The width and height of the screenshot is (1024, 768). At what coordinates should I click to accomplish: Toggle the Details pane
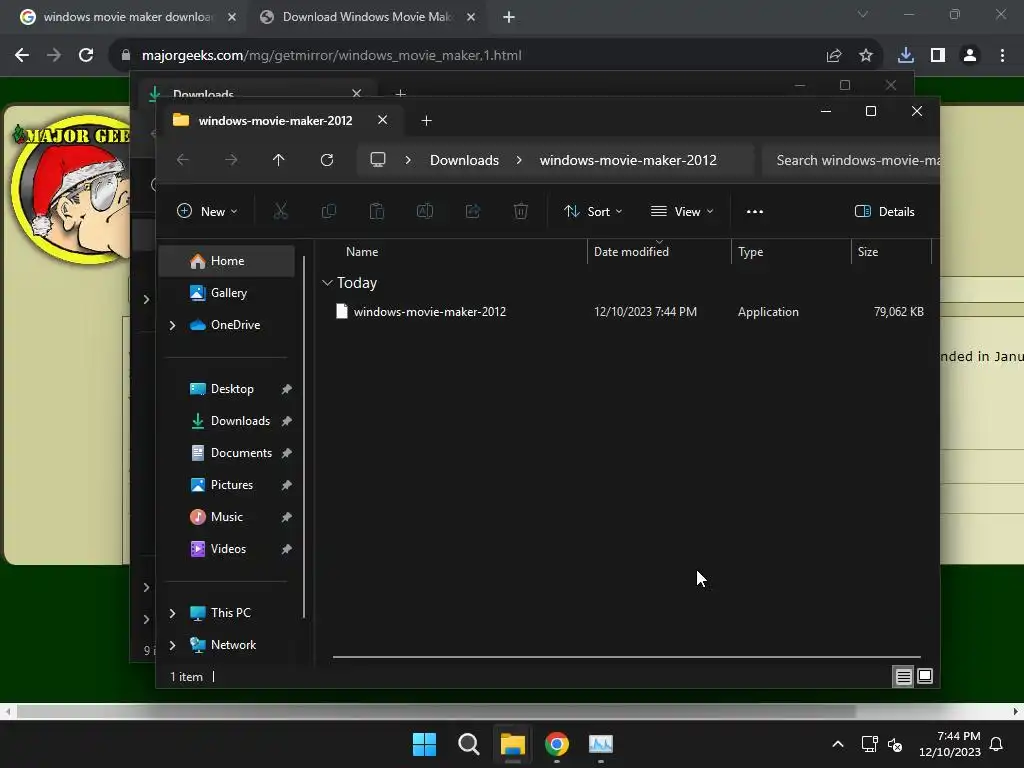pos(885,212)
